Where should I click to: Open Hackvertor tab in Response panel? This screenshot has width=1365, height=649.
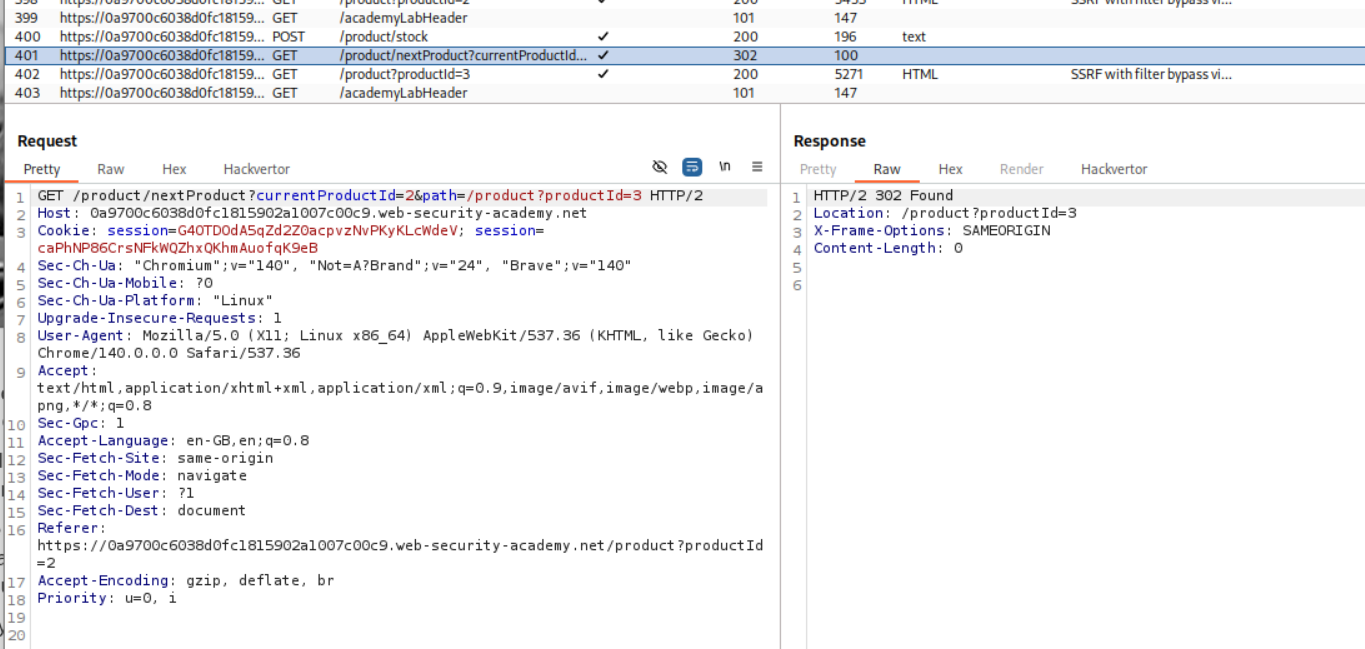click(1114, 169)
